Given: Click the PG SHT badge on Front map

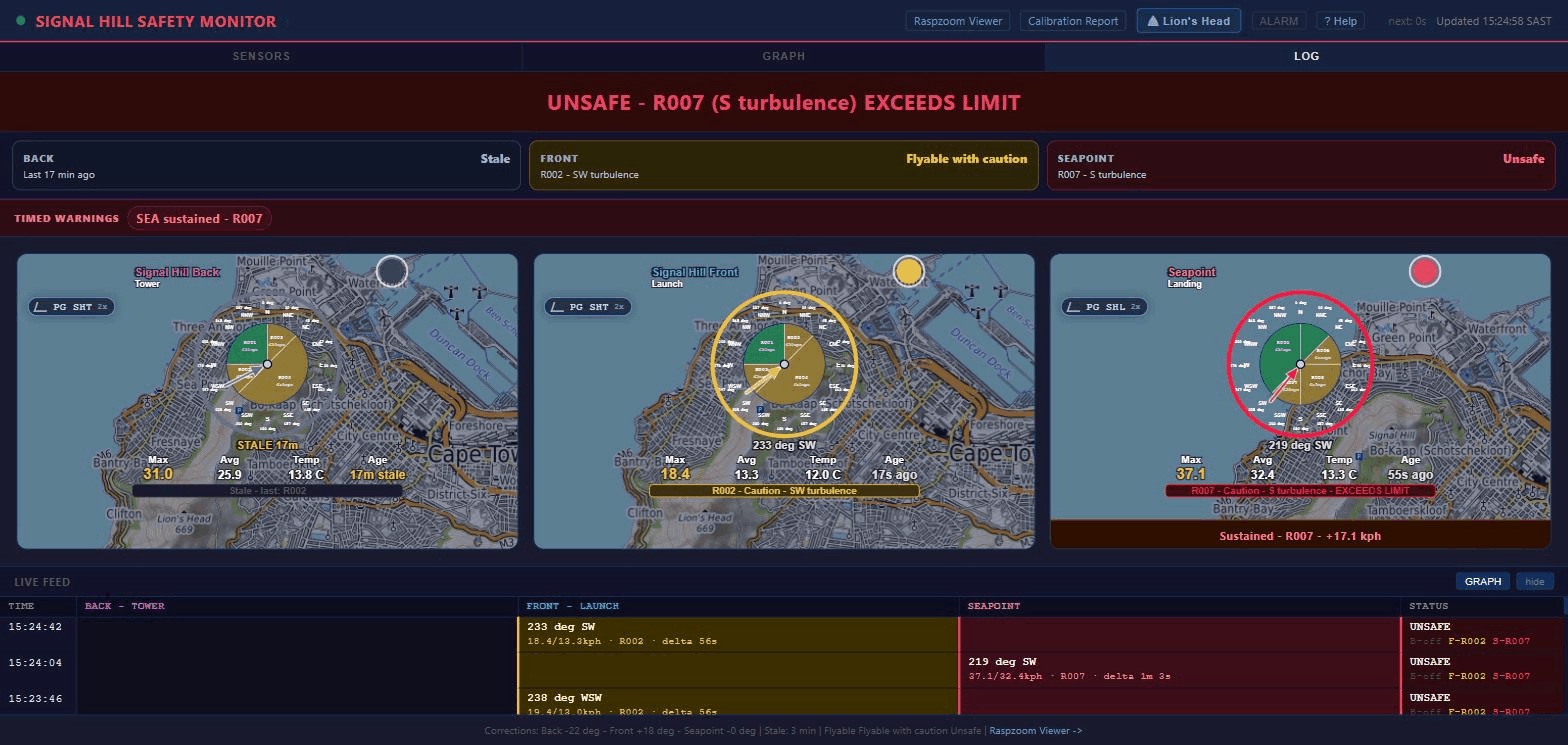Looking at the screenshot, I should point(588,307).
